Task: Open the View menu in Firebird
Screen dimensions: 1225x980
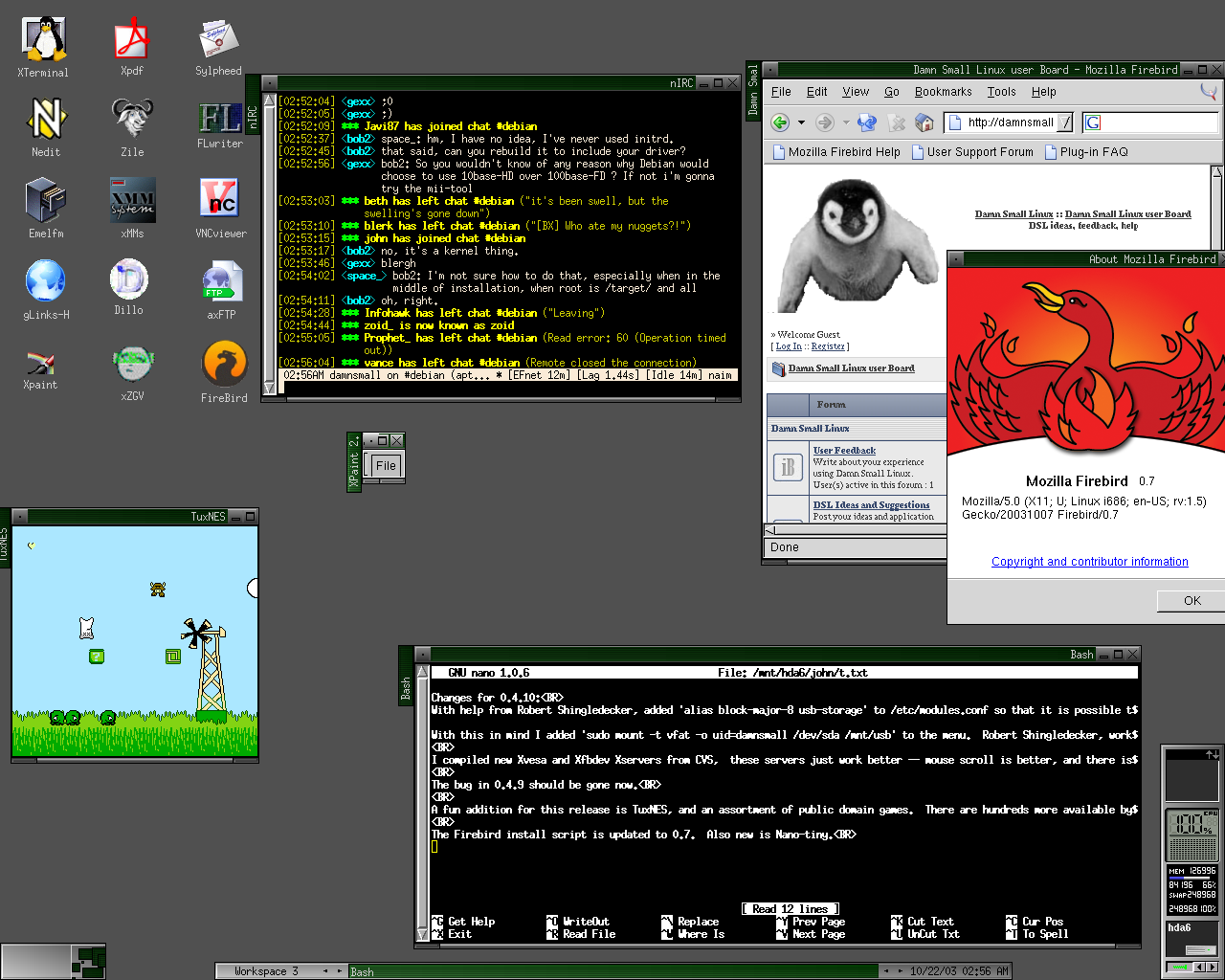Action: pyautogui.click(x=856, y=92)
